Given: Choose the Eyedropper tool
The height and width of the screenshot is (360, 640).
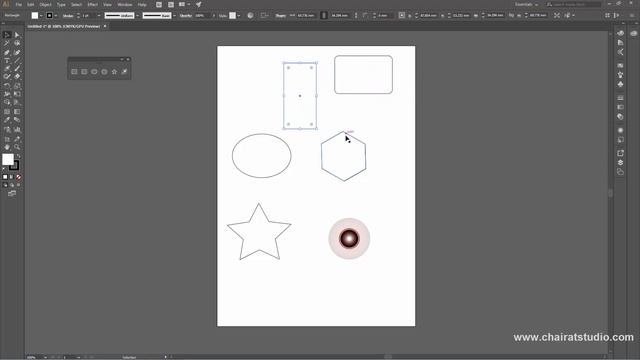Looking at the screenshot, I should pos(7,120).
